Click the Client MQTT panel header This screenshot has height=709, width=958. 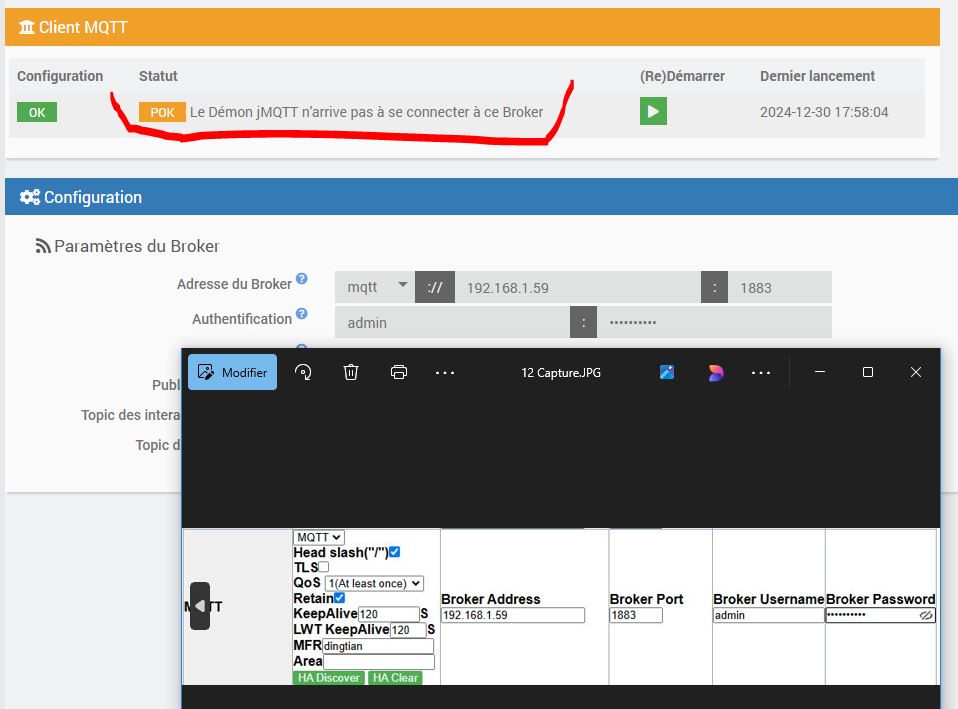point(472,27)
